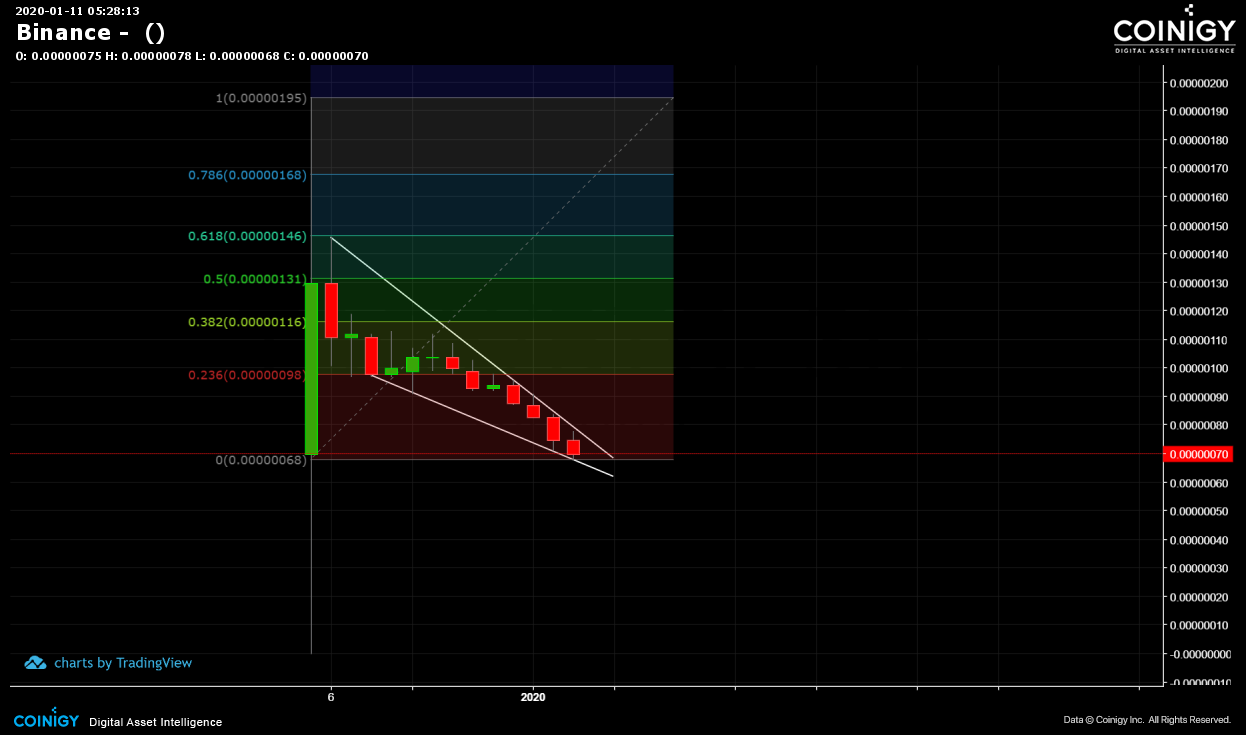Click the '2020' label on time axis
The width and height of the screenshot is (1246, 735).
click(x=533, y=697)
